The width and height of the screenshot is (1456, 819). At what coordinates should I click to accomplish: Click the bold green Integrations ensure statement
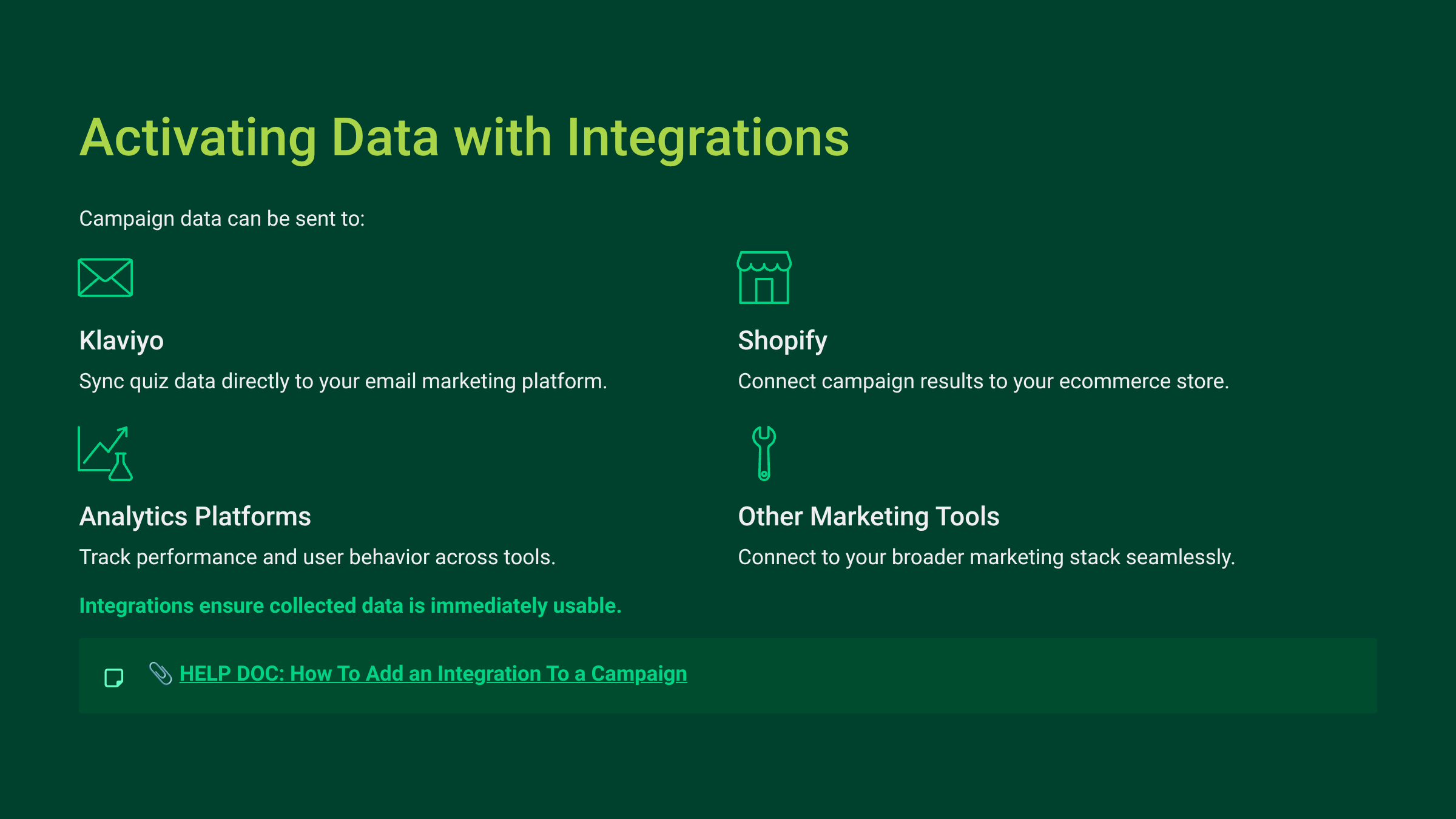350,605
